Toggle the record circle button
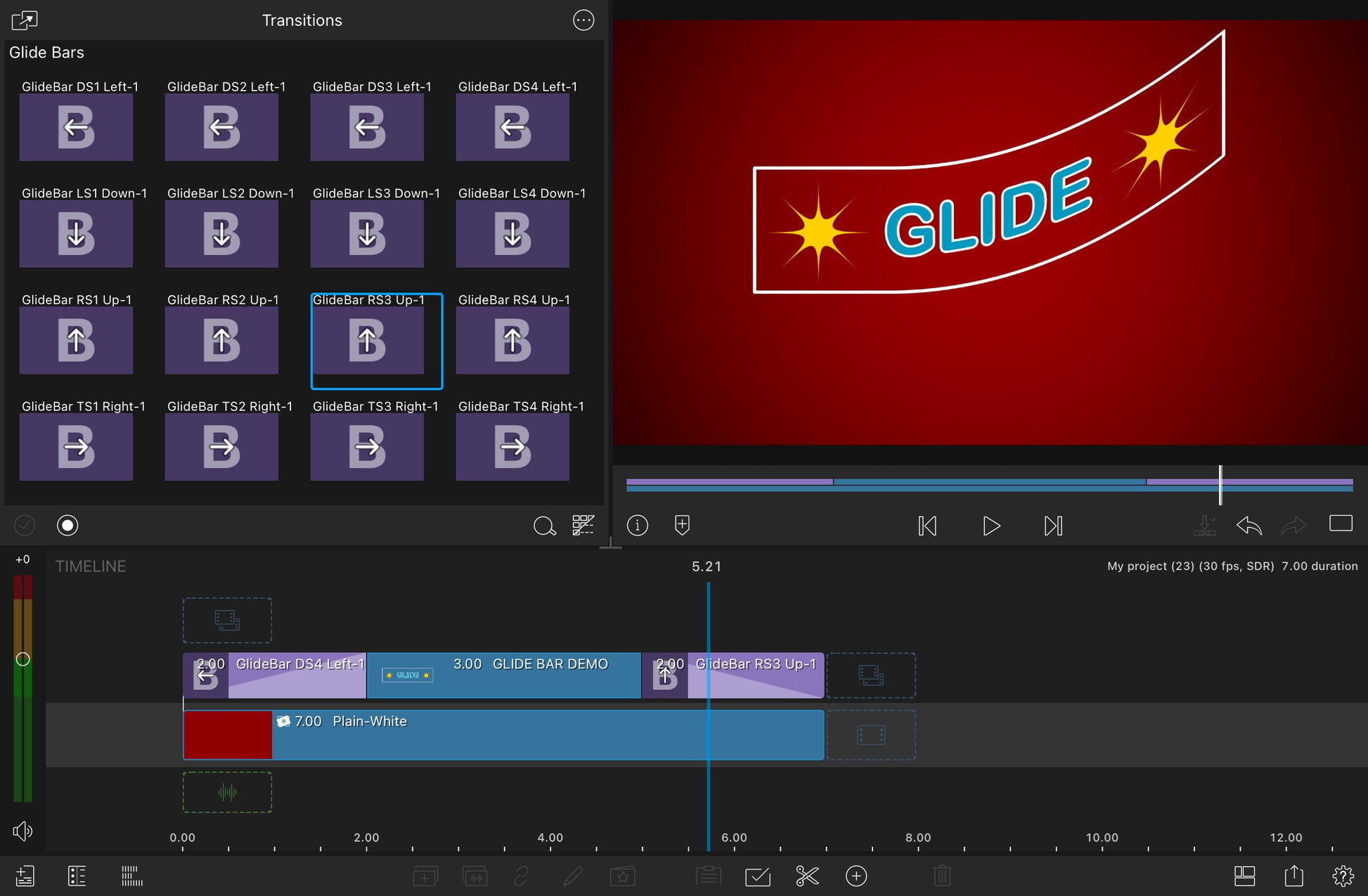Image resolution: width=1368 pixels, height=896 pixels. [x=67, y=525]
